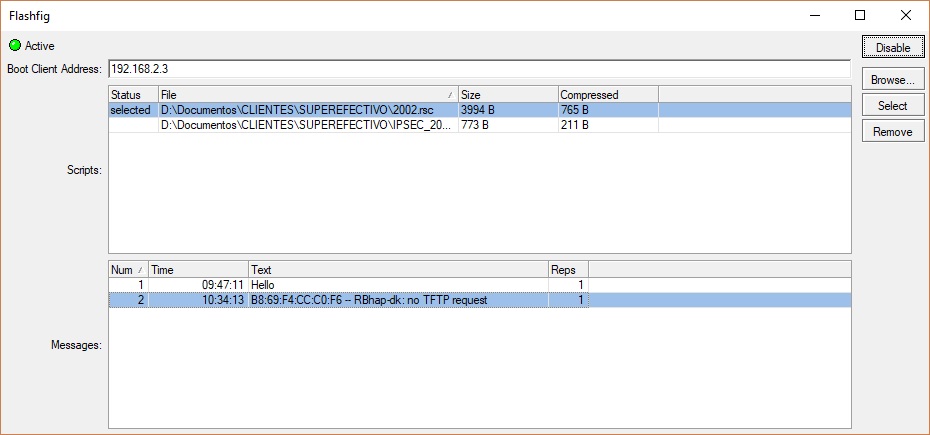Image resolution: width=930 pixels, height=435 pixels.
Task: Sort scripts by Size column header
Action: pyautogui.click(x=508, y=95)
